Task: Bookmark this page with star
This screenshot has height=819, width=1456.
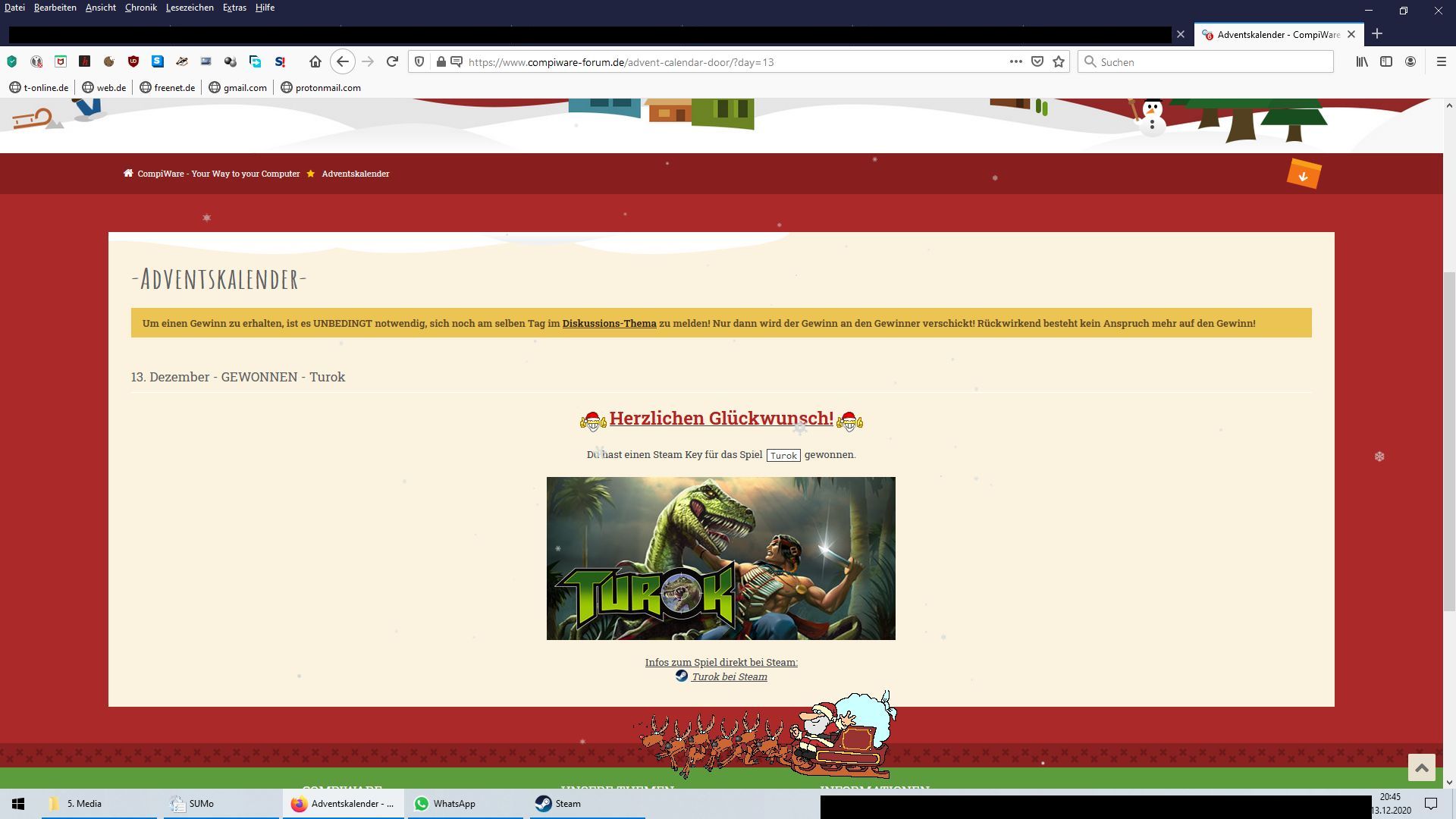Action: (x=1059, y=61)
